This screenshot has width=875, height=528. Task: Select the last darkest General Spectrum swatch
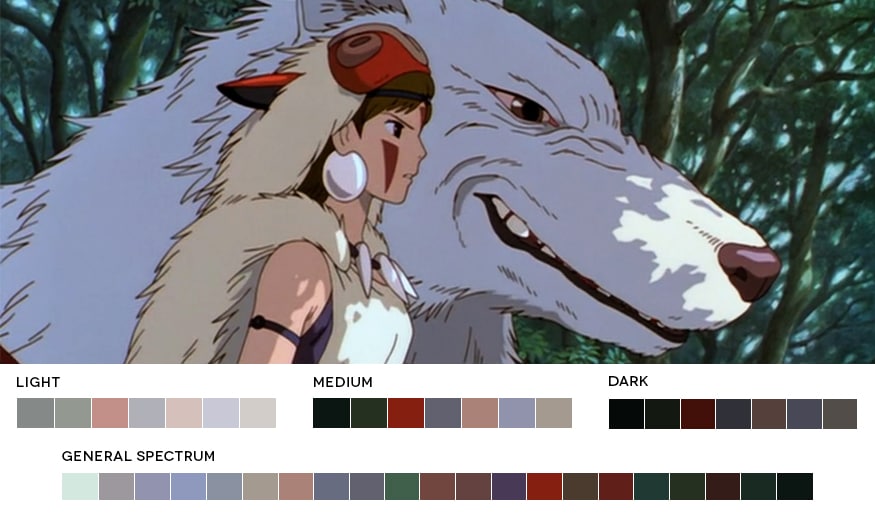795,486
